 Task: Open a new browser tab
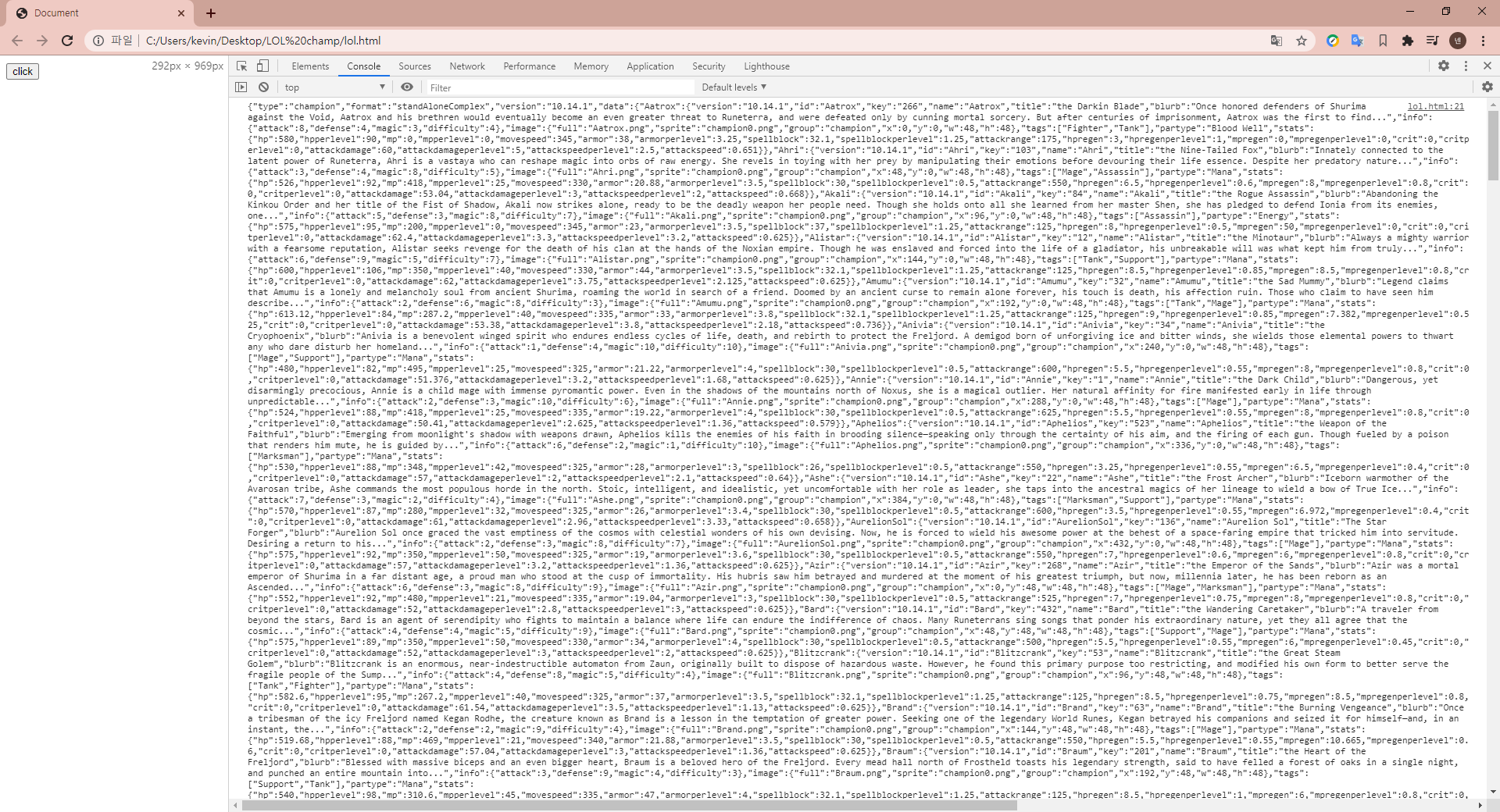click(211, 13)
